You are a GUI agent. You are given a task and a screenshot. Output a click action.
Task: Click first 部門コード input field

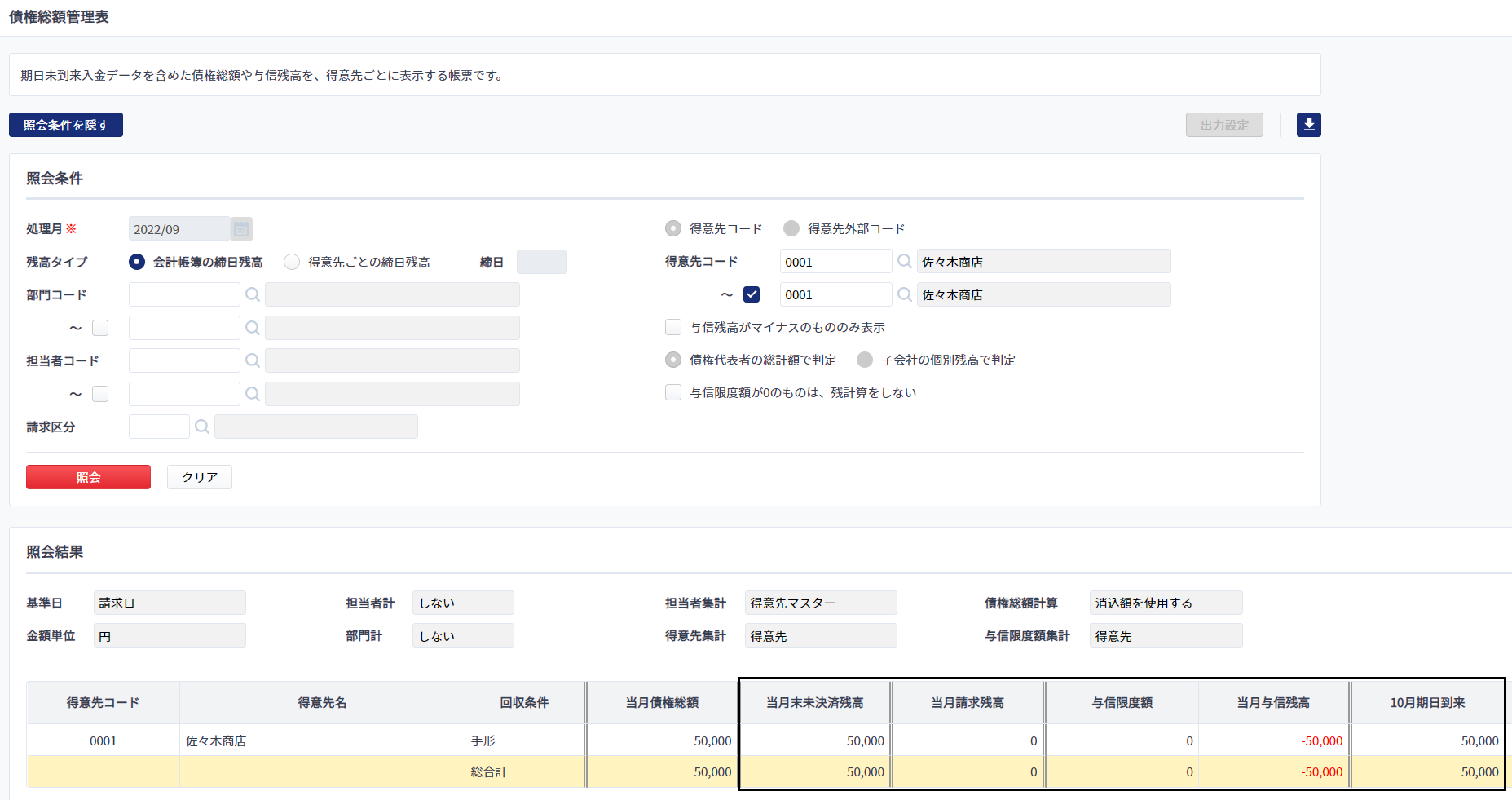tap(184, 294)
